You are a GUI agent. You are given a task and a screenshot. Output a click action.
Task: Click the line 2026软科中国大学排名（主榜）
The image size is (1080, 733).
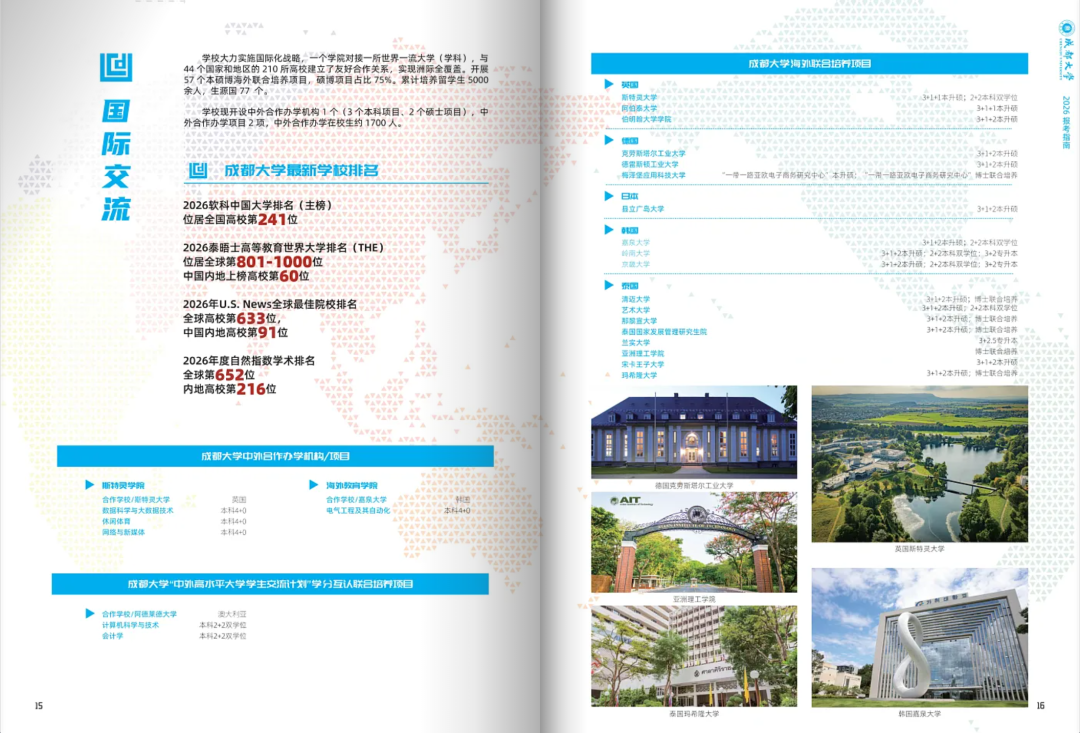[x=258, y=205]
